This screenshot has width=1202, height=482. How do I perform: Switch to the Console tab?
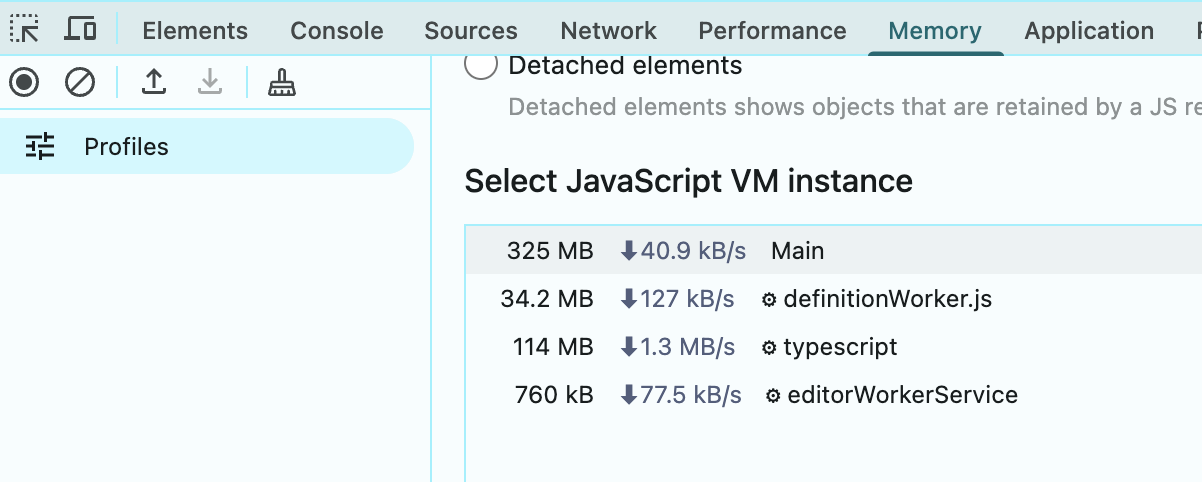click(x=336, y=31)
